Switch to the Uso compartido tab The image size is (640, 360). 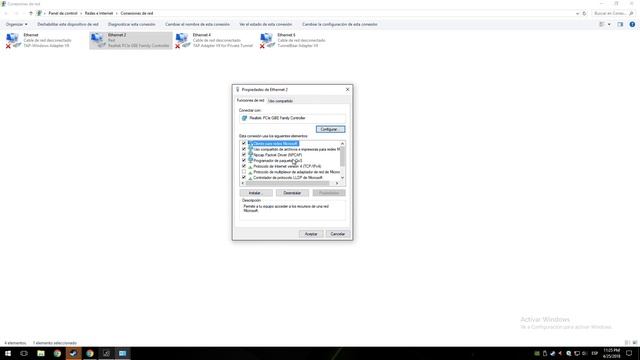pyautogui.click(x=280, y=101)
